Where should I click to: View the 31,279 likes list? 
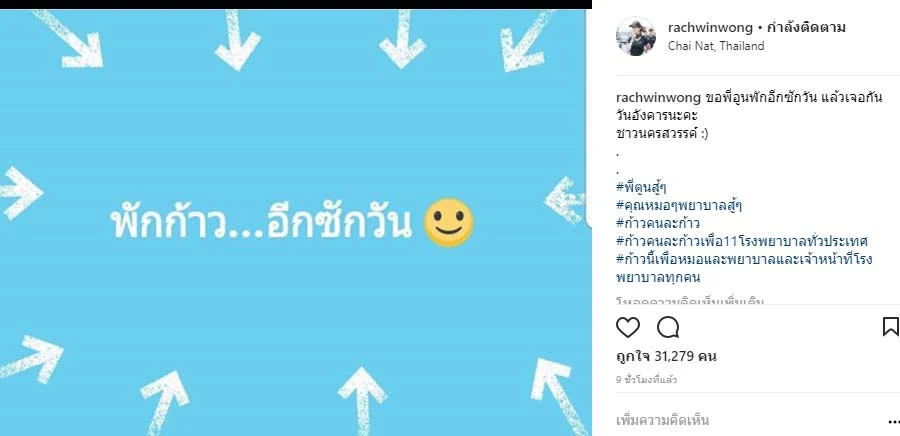(666, 356)
